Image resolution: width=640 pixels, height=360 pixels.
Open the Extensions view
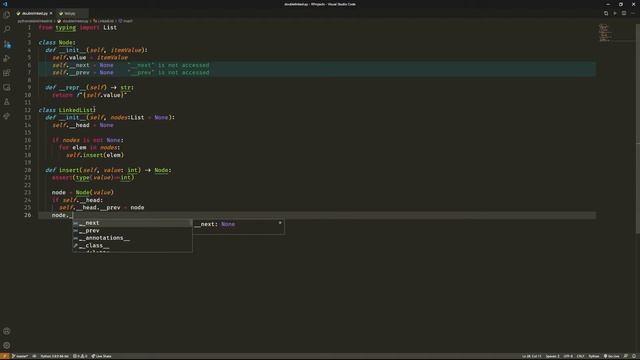point(7,73)
